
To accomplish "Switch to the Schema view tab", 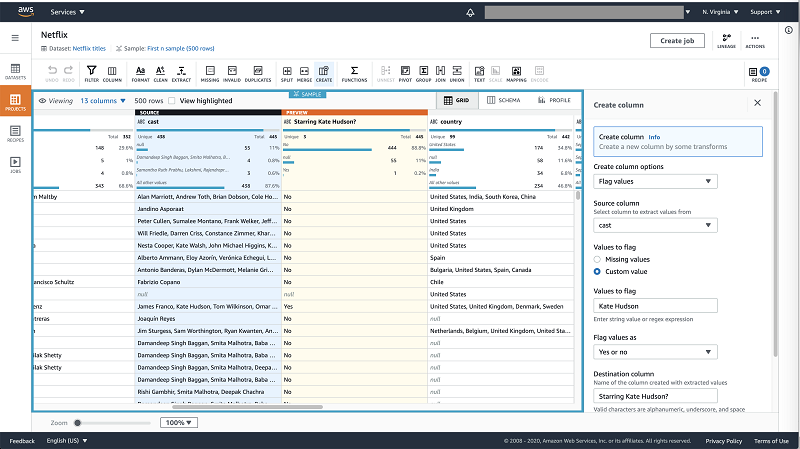I will [504, 101].
